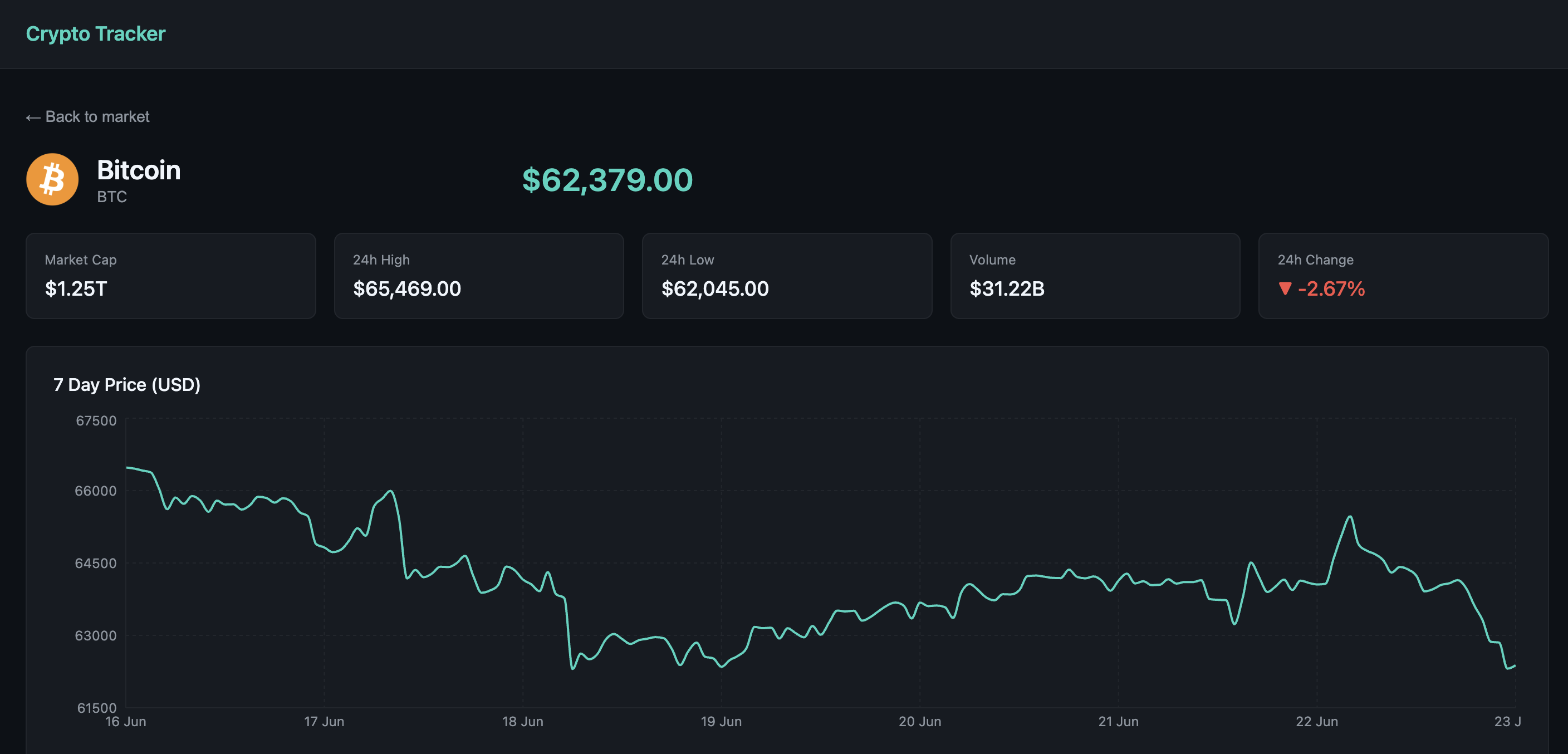Click the 18 Jun x-axis label
Screen dimensions: 1568x754
coord(522,721)
